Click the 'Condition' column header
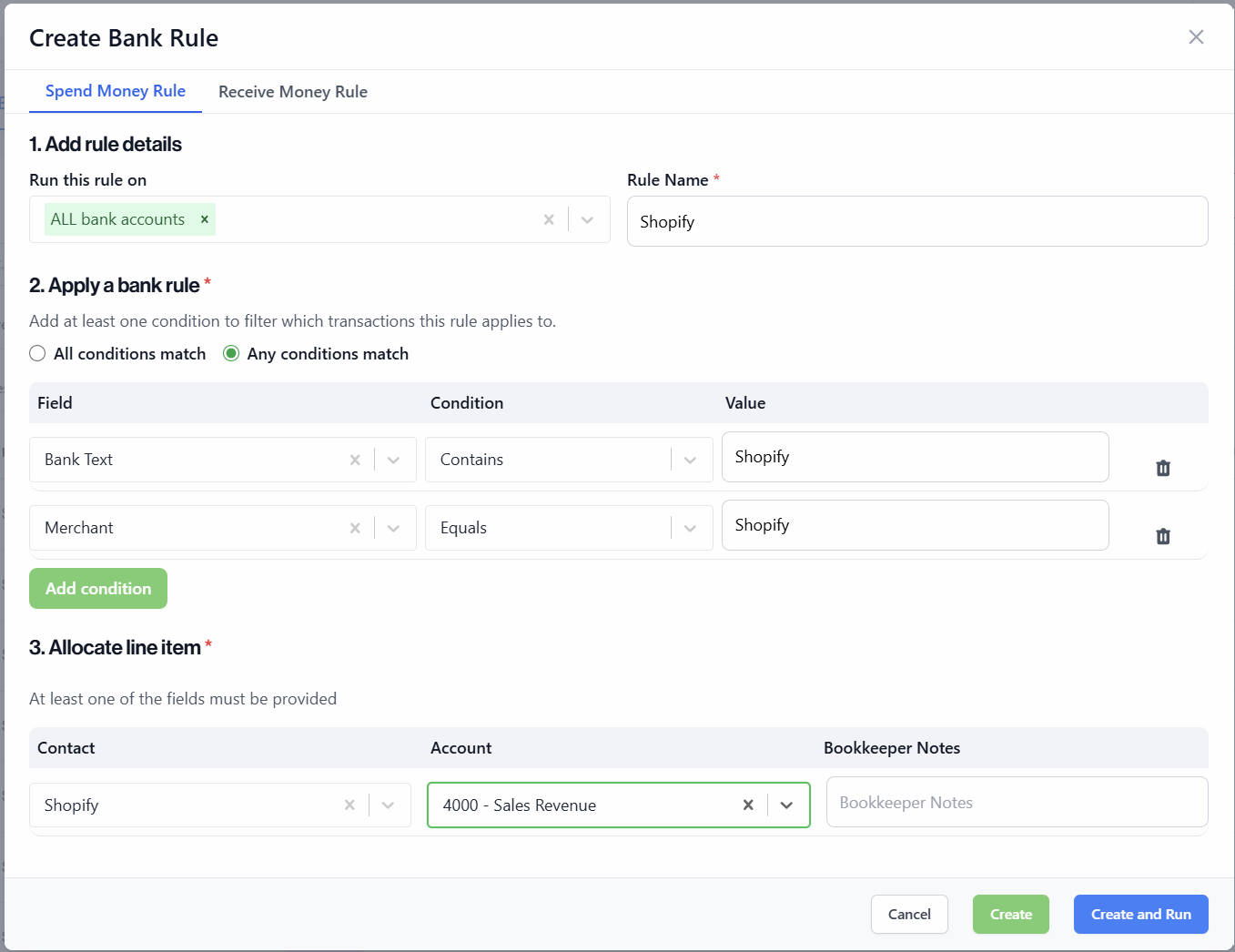 tap(467, 402)
